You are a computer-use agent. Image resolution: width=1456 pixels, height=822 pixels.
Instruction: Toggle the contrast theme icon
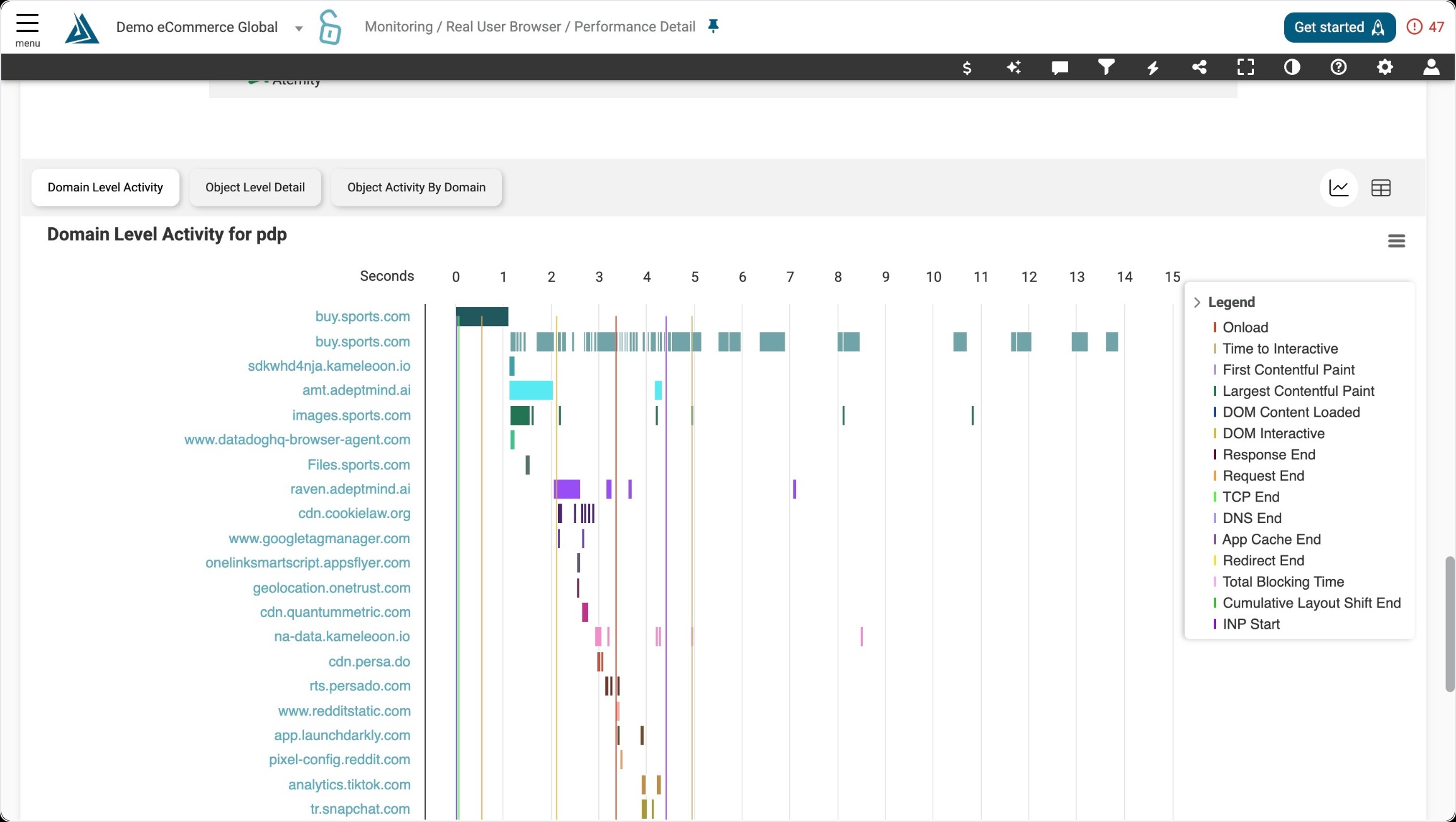tap(1292, 67)
